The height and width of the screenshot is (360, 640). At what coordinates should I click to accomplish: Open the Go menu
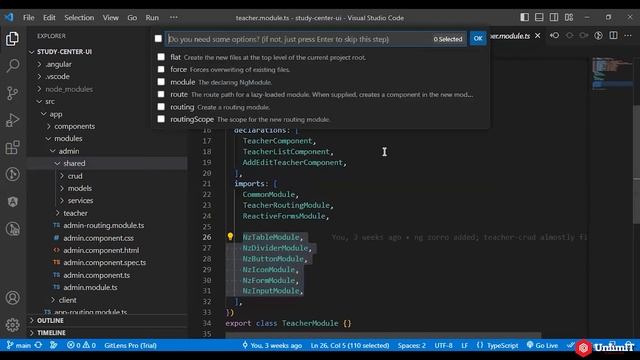click(x=132, y=18)
